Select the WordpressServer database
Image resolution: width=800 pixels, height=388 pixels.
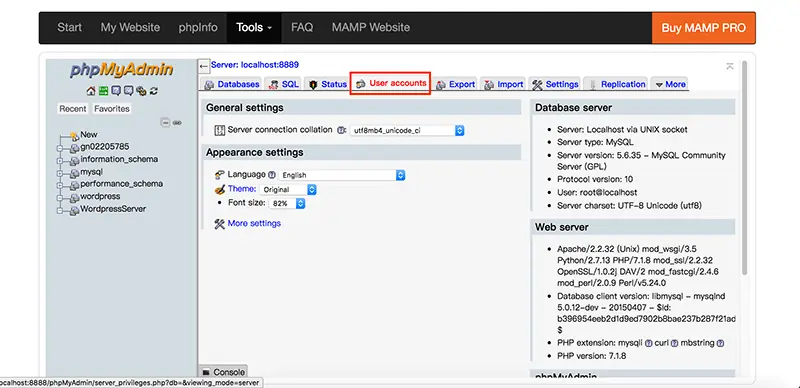113,209
